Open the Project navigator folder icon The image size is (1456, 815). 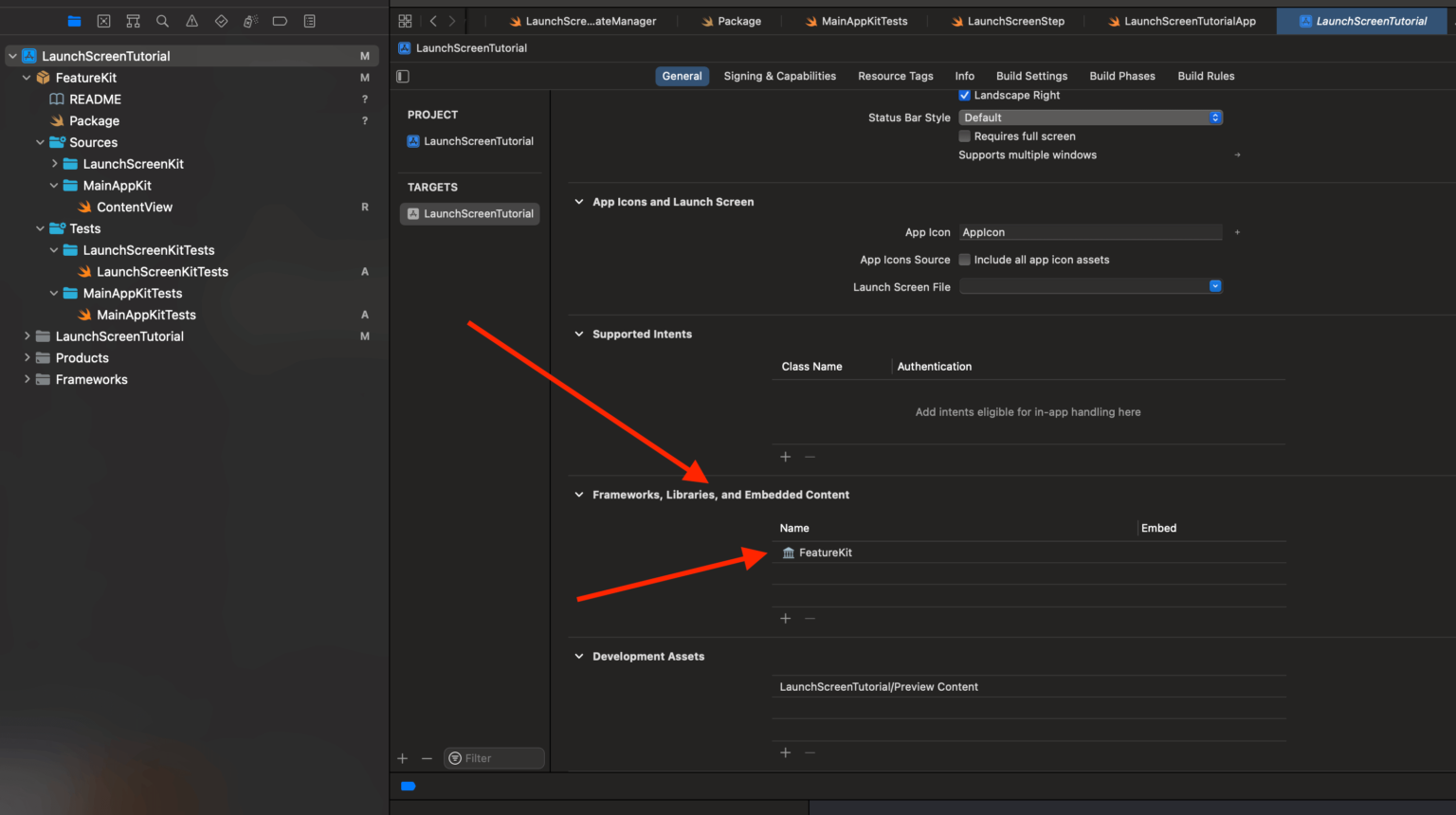75,20
